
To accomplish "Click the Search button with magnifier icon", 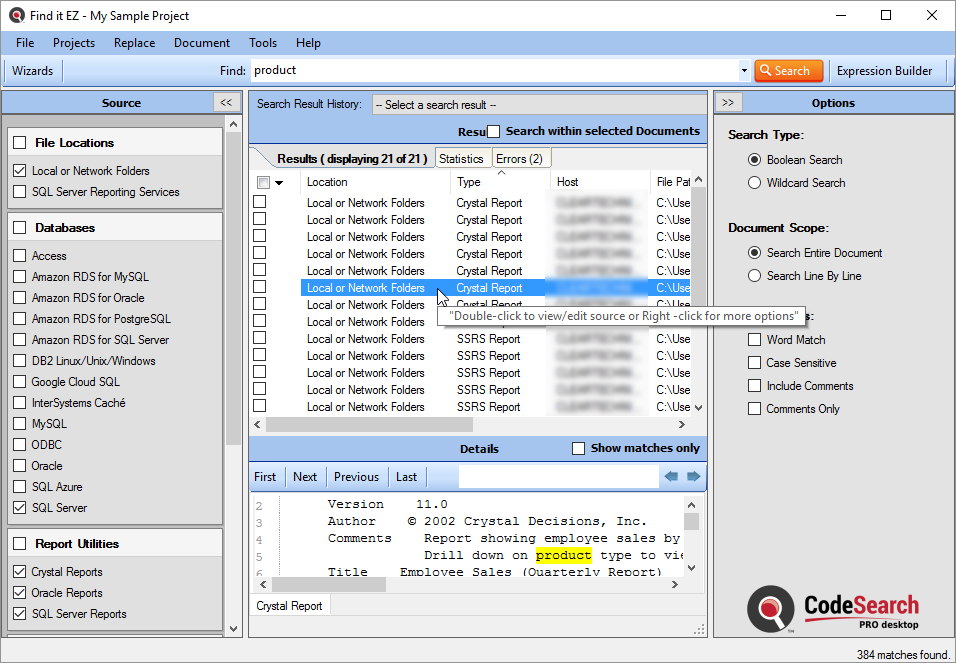I will [x=788, y=71].
